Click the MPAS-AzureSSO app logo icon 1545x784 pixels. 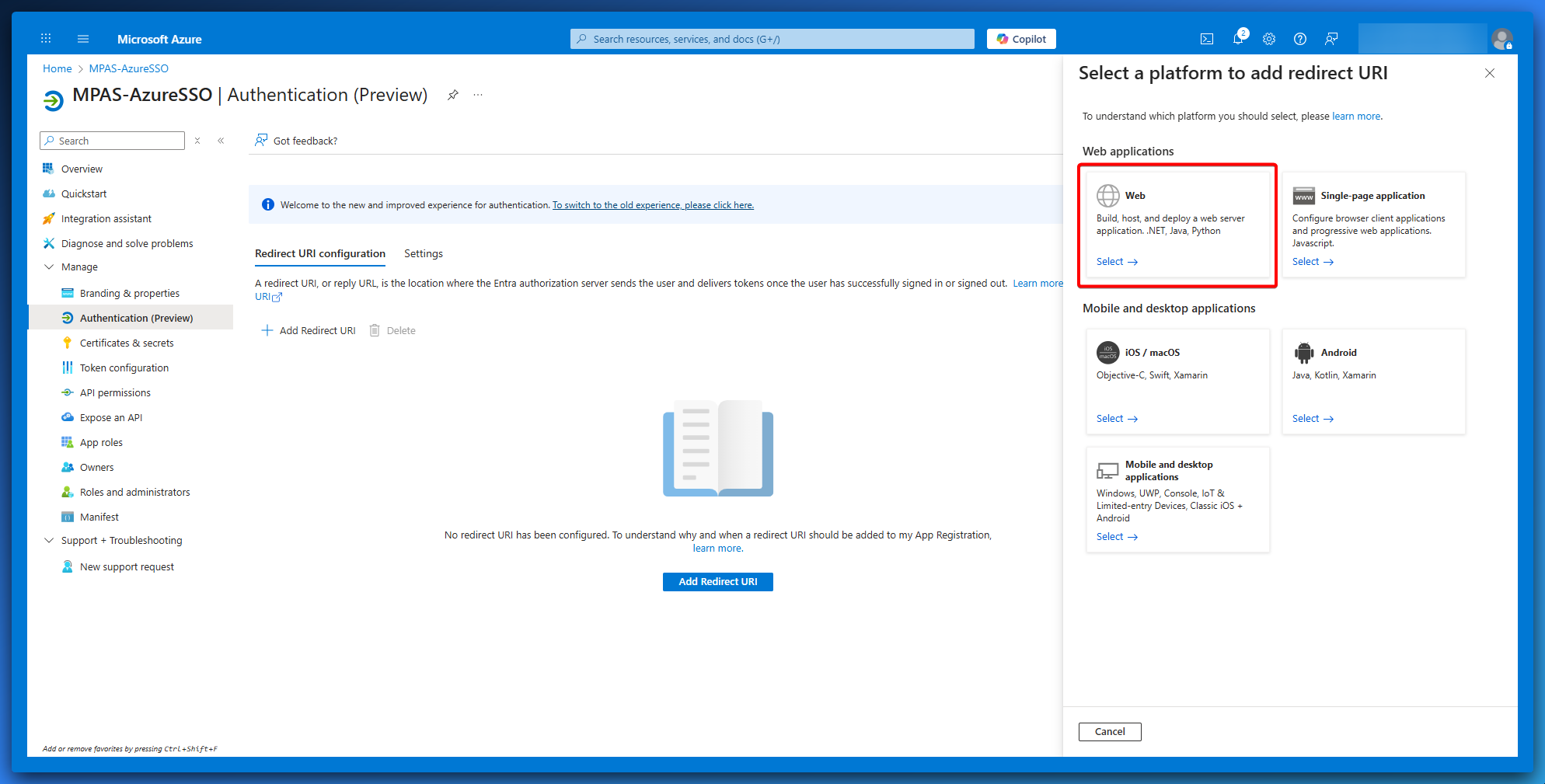[53, 100]
